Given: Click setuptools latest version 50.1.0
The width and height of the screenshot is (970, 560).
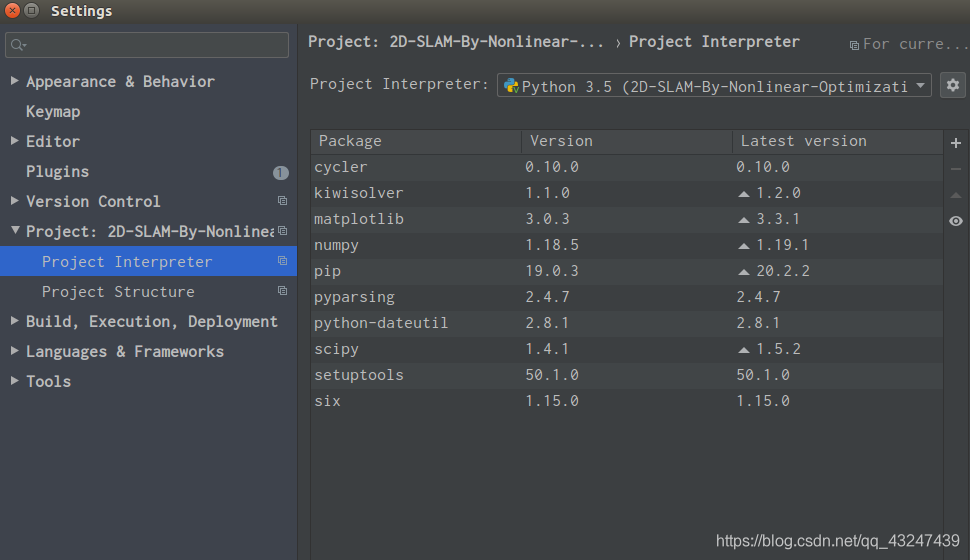Looking at the screenshot, I should 763,375.
